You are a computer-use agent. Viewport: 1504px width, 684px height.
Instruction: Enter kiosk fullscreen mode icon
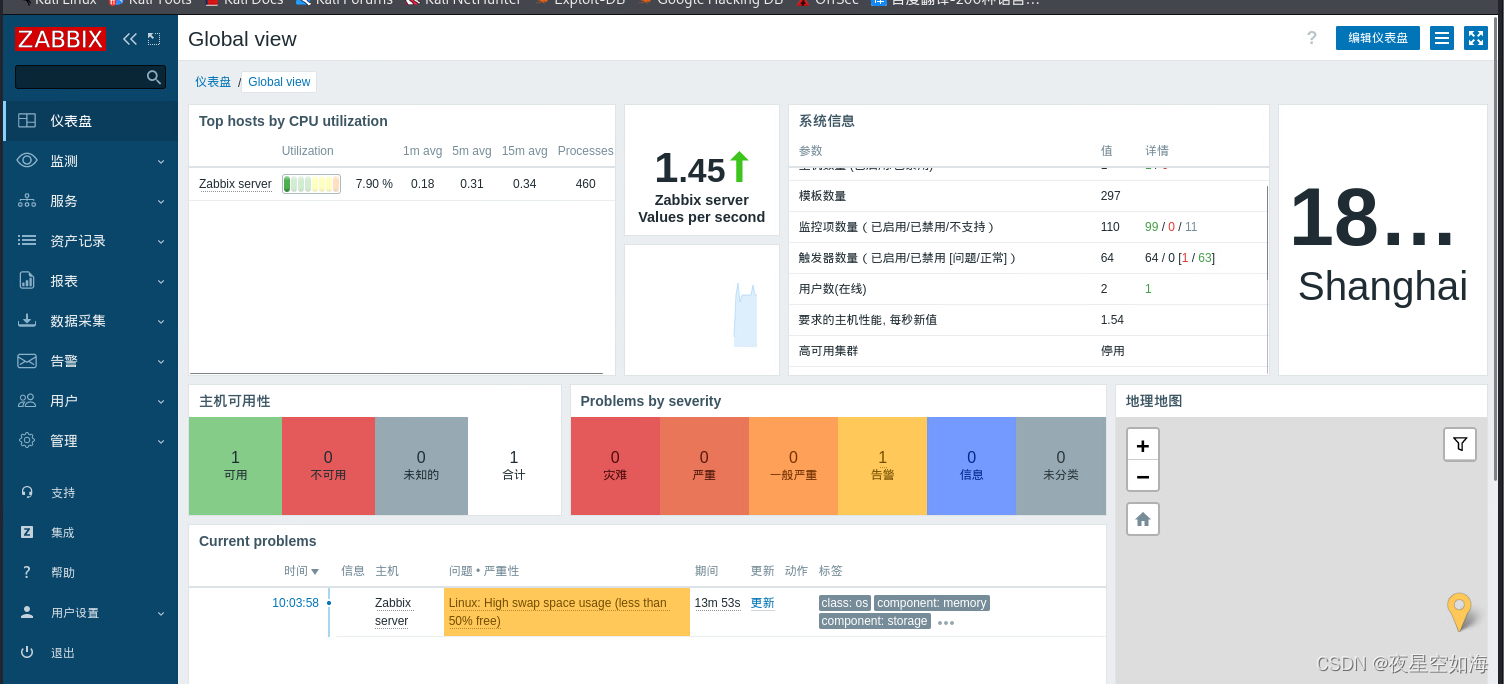pos(1476,38)
